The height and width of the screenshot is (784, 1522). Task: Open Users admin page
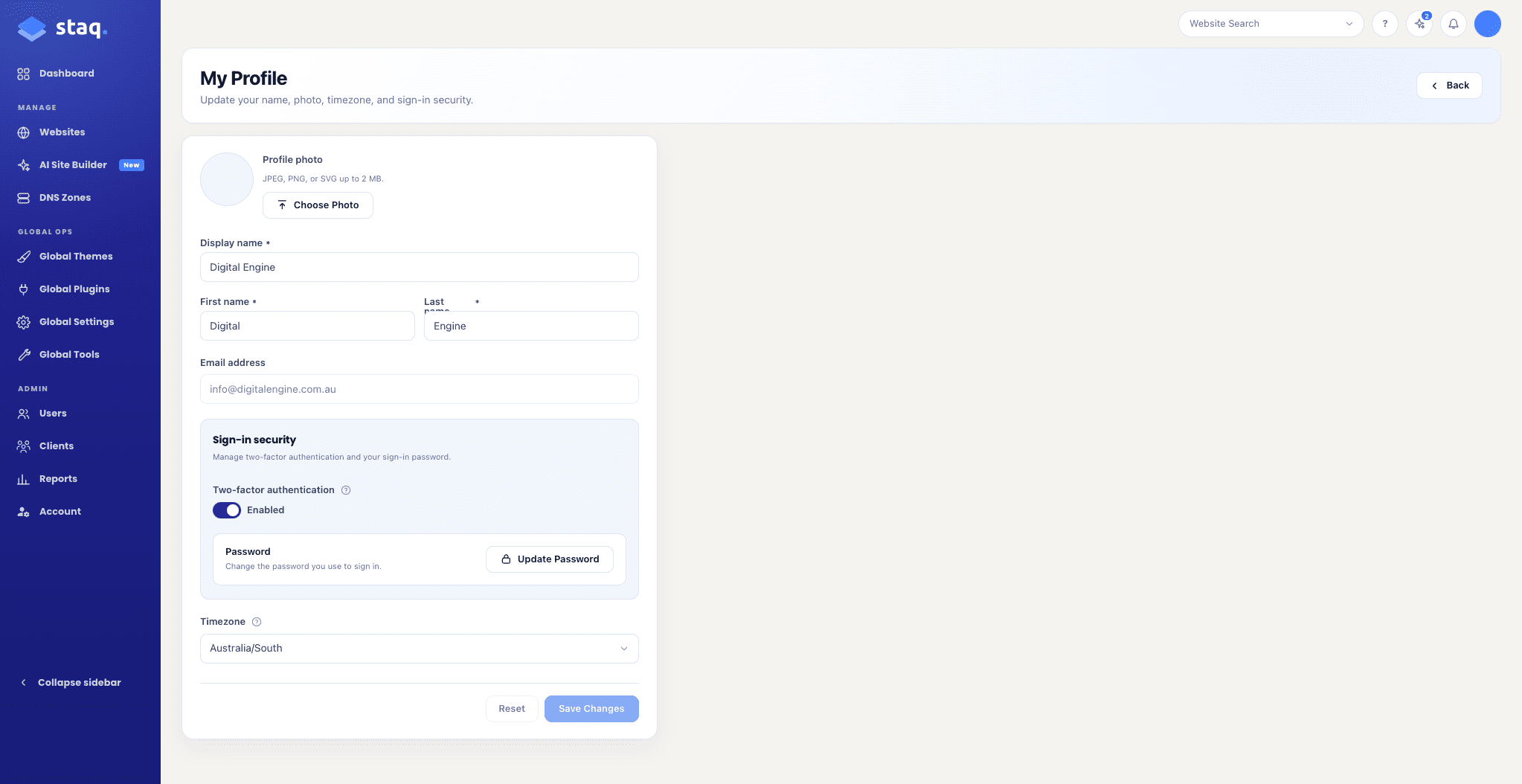point(42,414)
